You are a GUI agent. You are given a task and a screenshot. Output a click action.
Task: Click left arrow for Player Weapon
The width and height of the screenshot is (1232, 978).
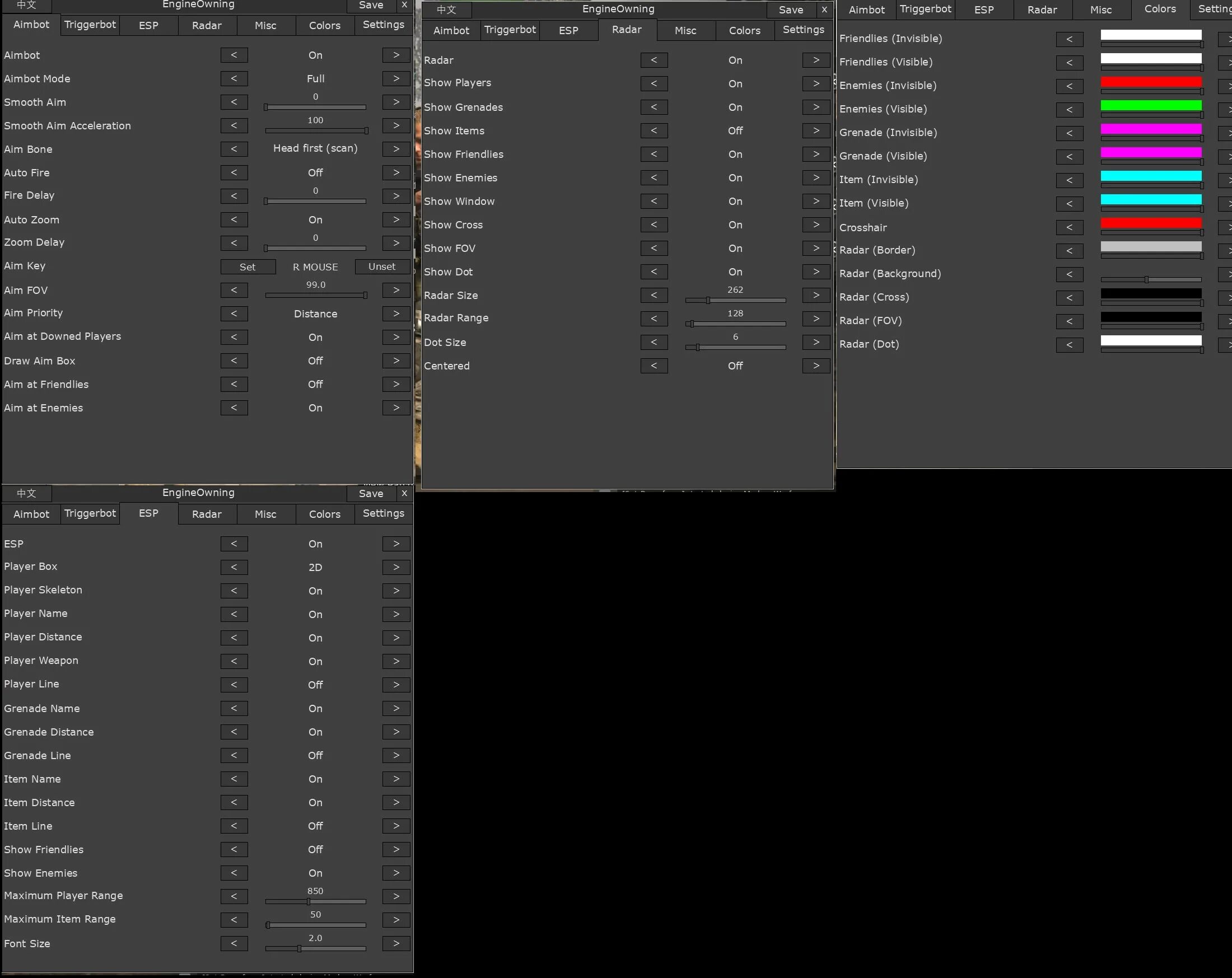[234, 661]
